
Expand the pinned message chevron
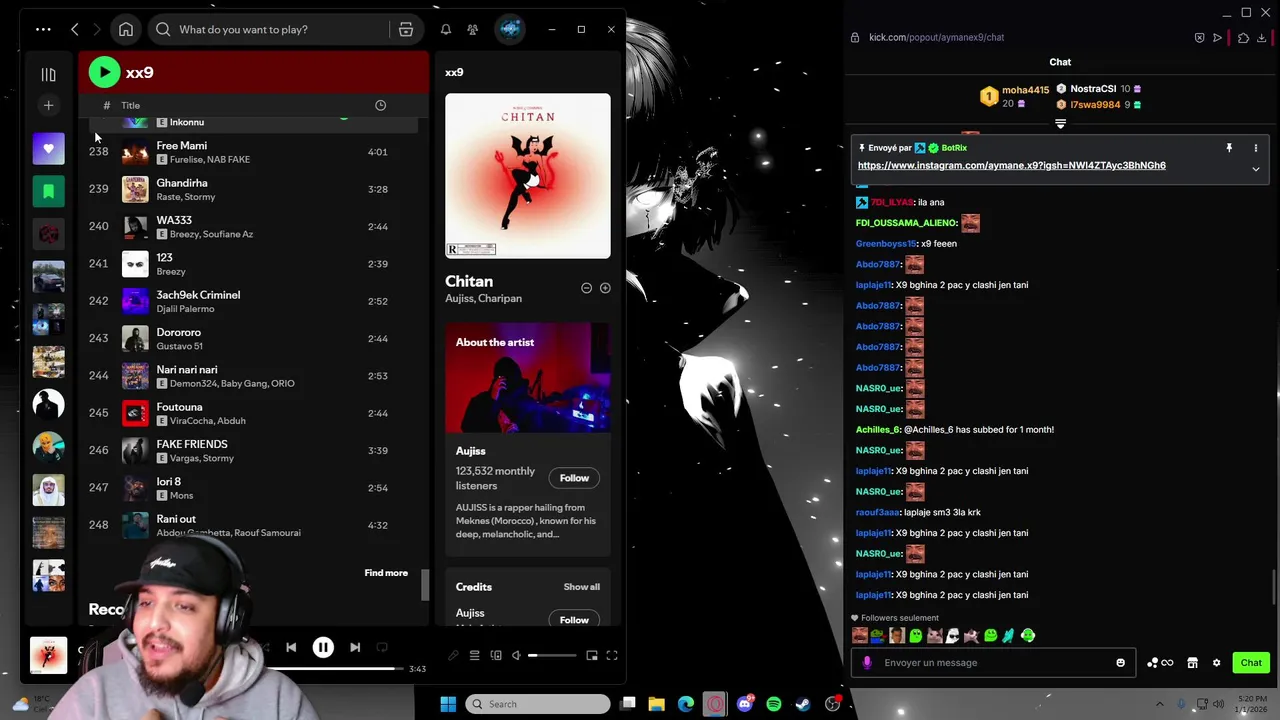pyautogui.click(x=1256, y=169)
